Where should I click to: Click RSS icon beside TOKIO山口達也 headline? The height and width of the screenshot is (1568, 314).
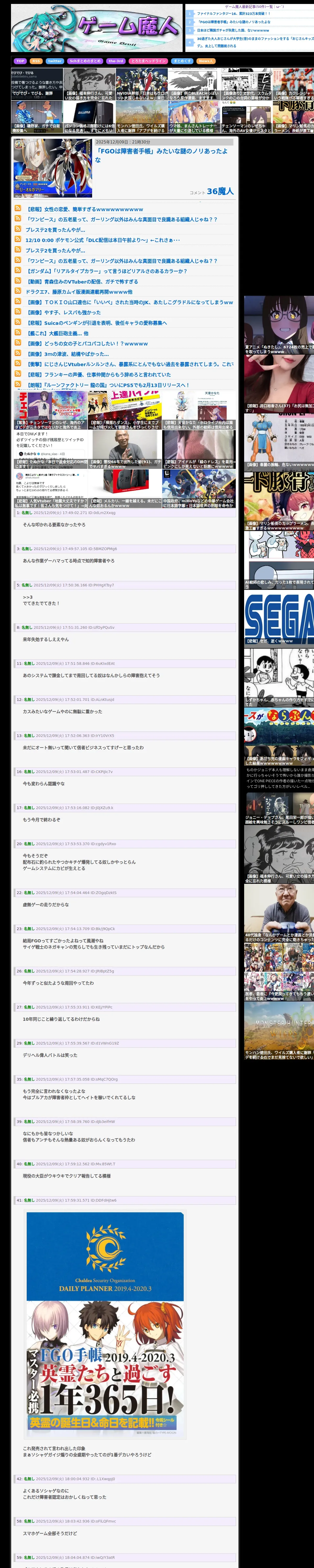(x=18, y=301)
